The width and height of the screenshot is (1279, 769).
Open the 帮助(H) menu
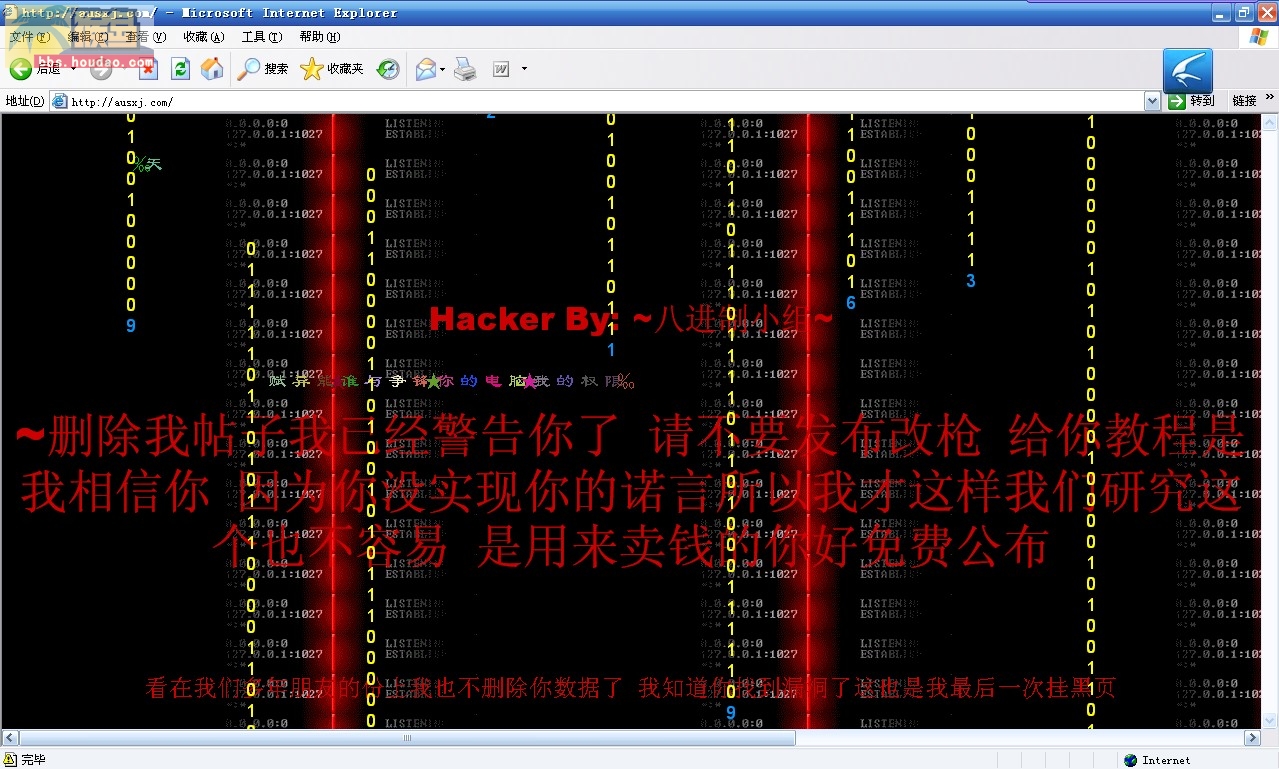click(320, 37)
